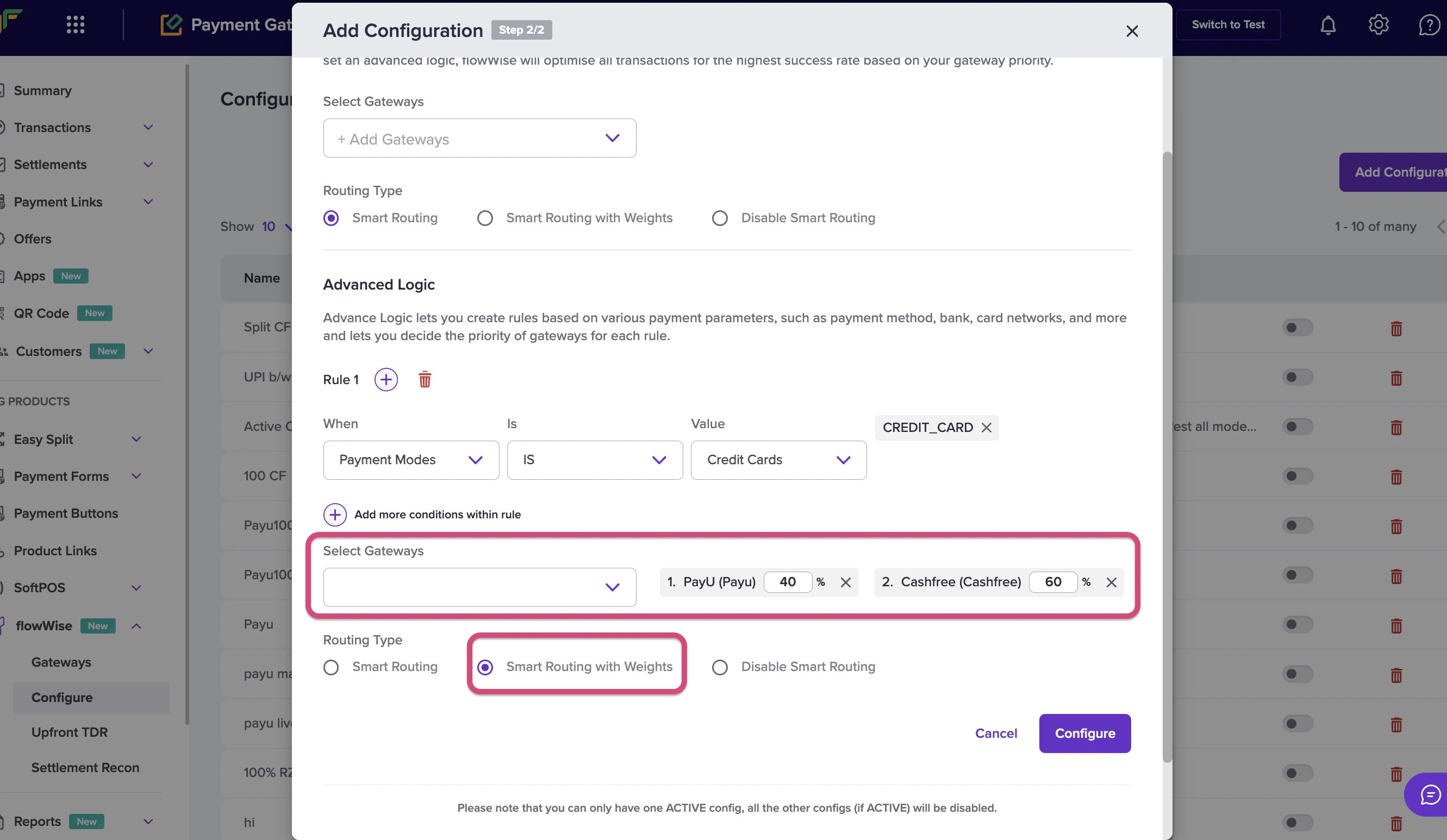Open the notifications bell
Viewport: 1447px width, 840px height.
coord(1327,24)
